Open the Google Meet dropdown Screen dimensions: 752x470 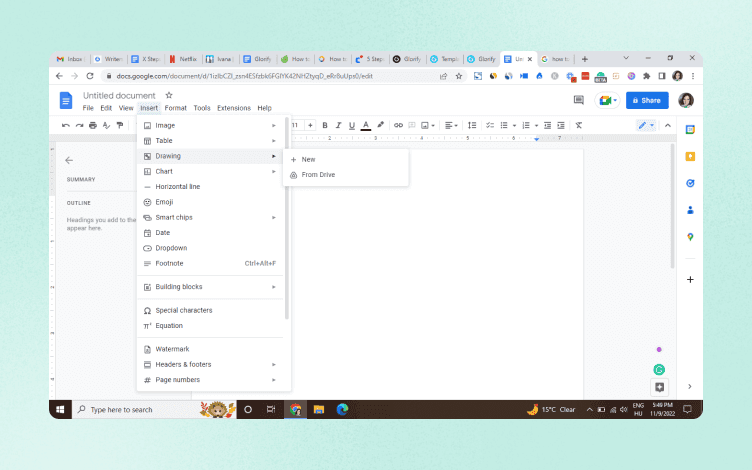(607, 101)
